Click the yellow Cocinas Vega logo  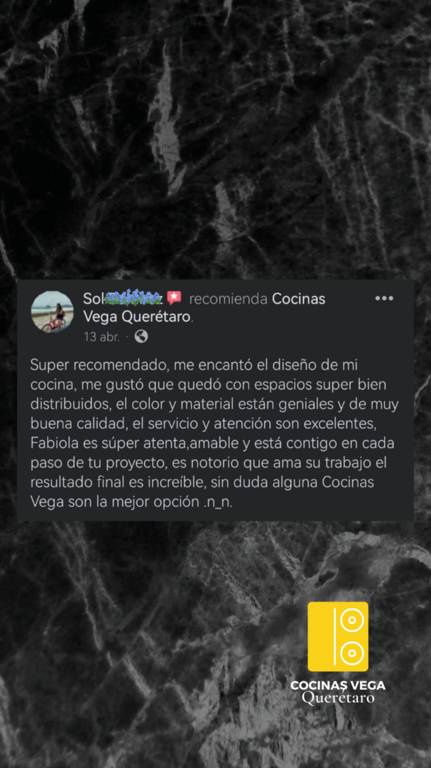338,636
